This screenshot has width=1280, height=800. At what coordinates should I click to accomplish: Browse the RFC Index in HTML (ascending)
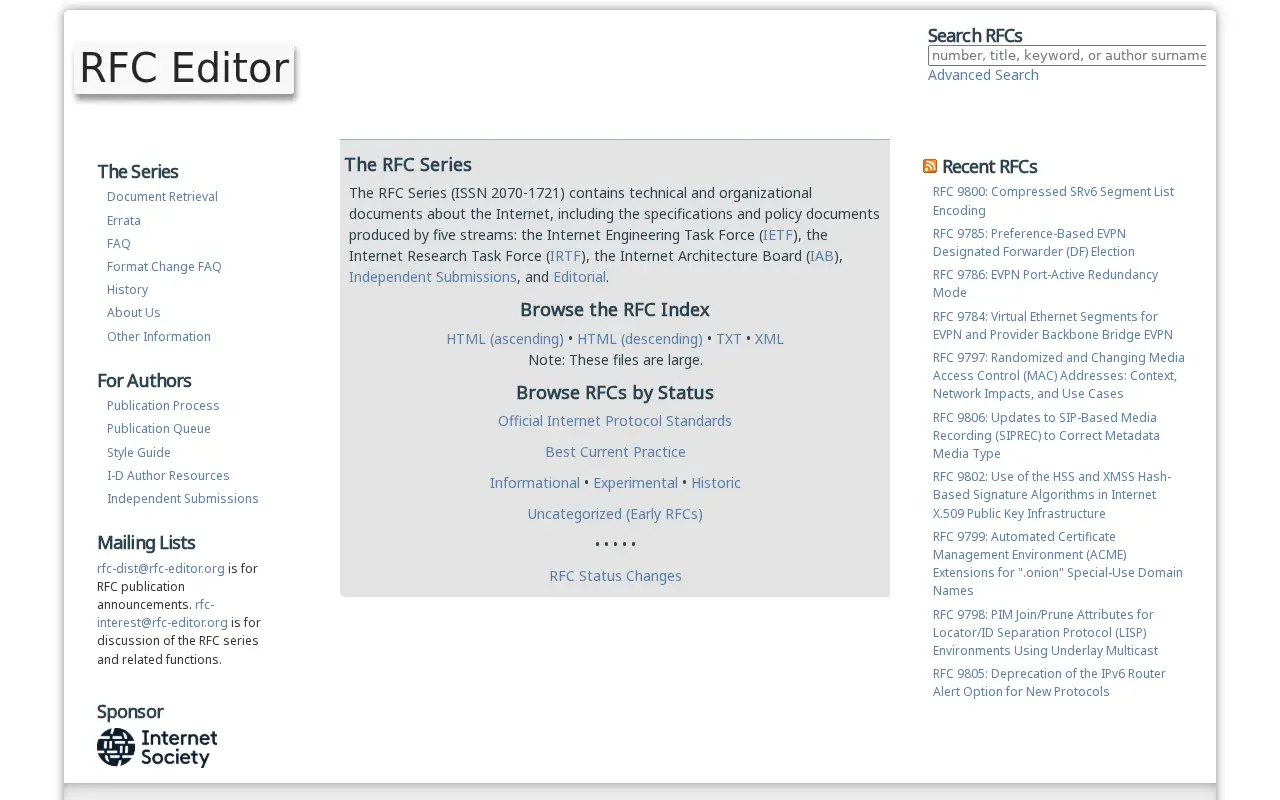(505, 339)
